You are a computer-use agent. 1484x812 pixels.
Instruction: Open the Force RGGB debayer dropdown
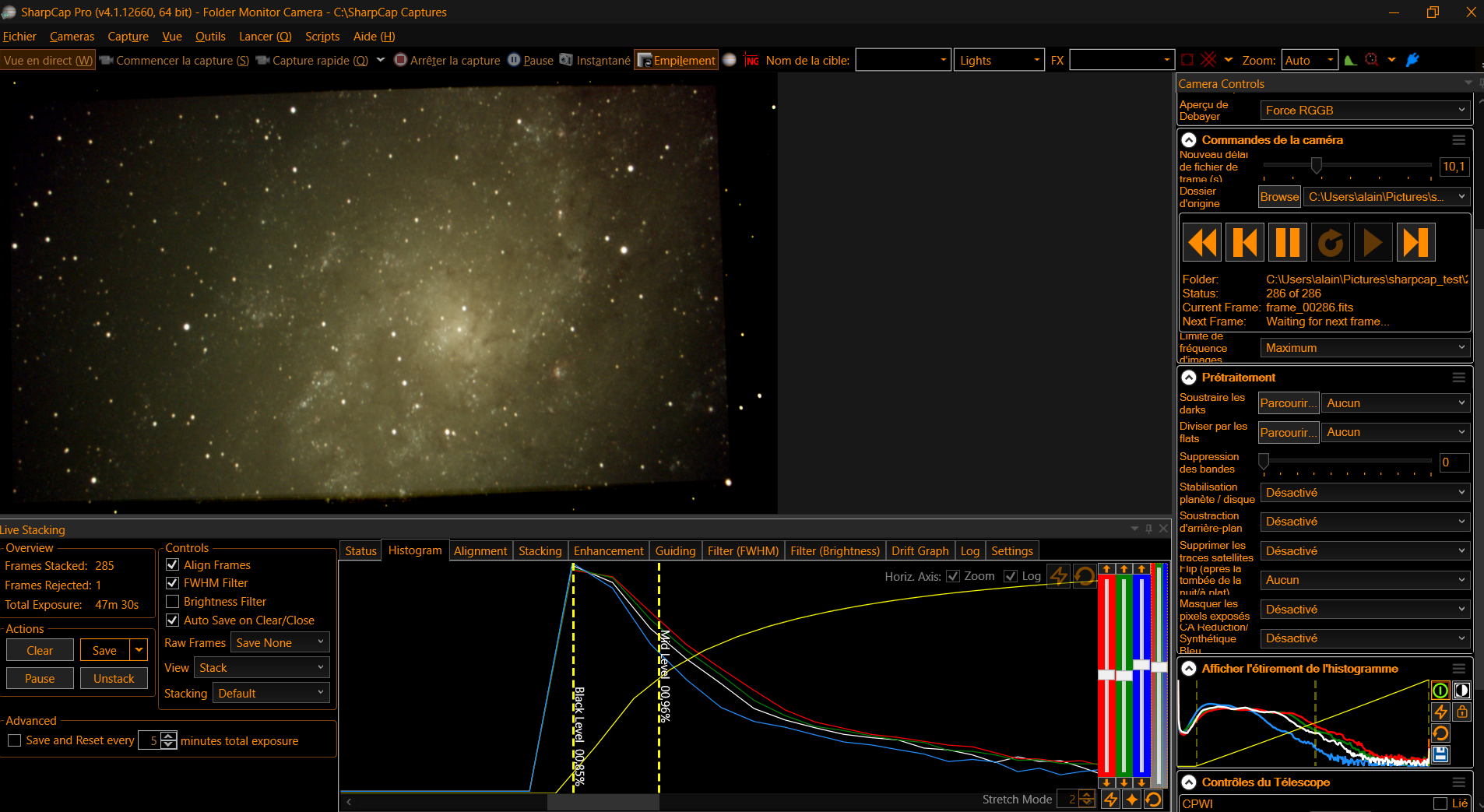click(x=1365, y=111)
